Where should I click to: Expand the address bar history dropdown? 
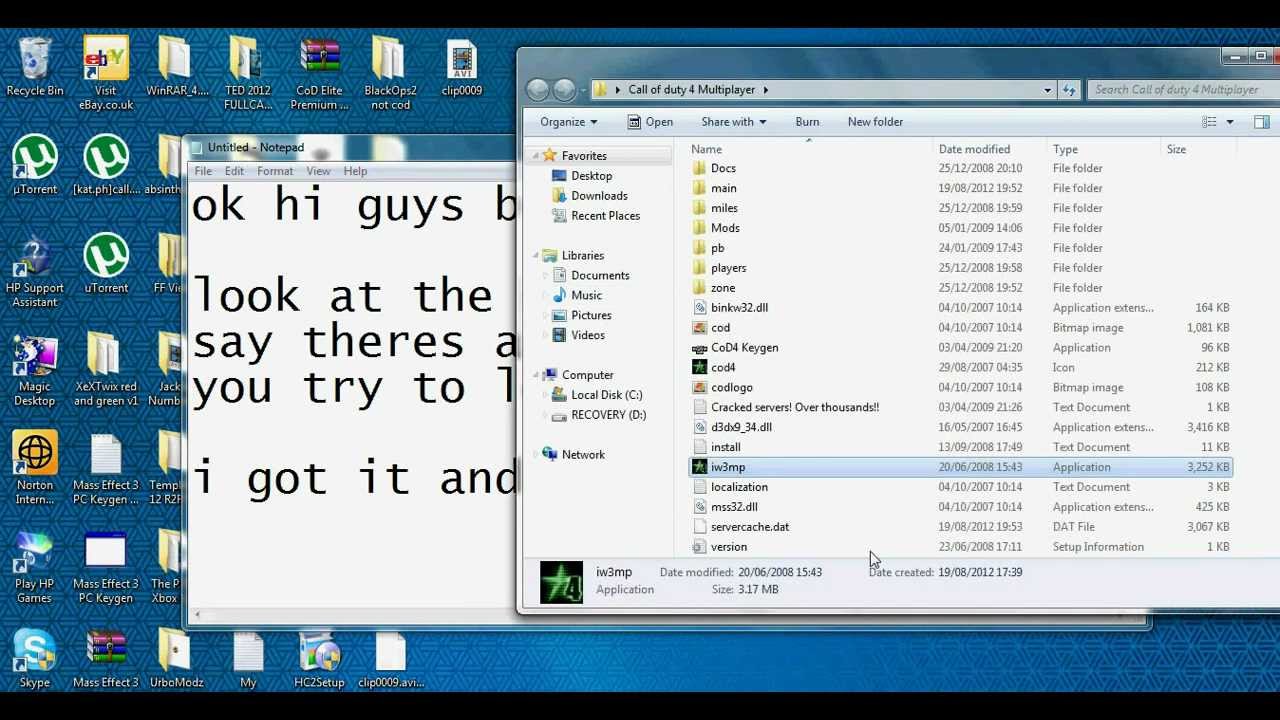click(1047, 90)
